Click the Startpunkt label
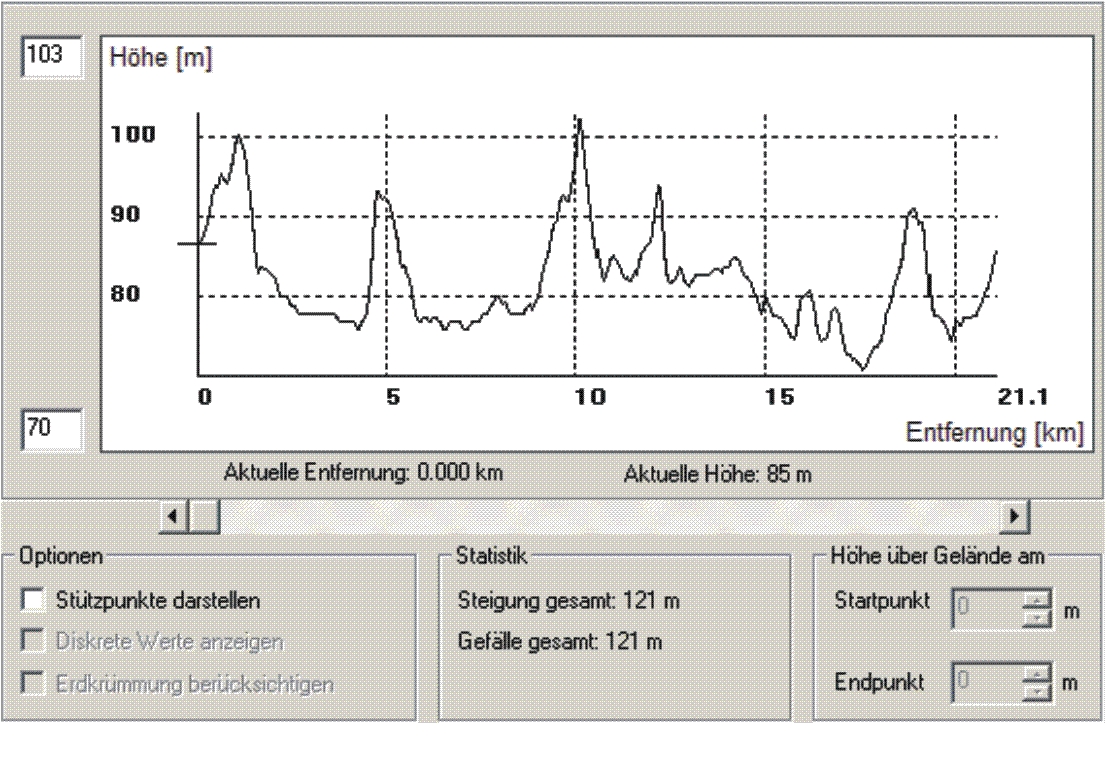1106x782 pixels. pyautogui.click(x=882, y=601)
